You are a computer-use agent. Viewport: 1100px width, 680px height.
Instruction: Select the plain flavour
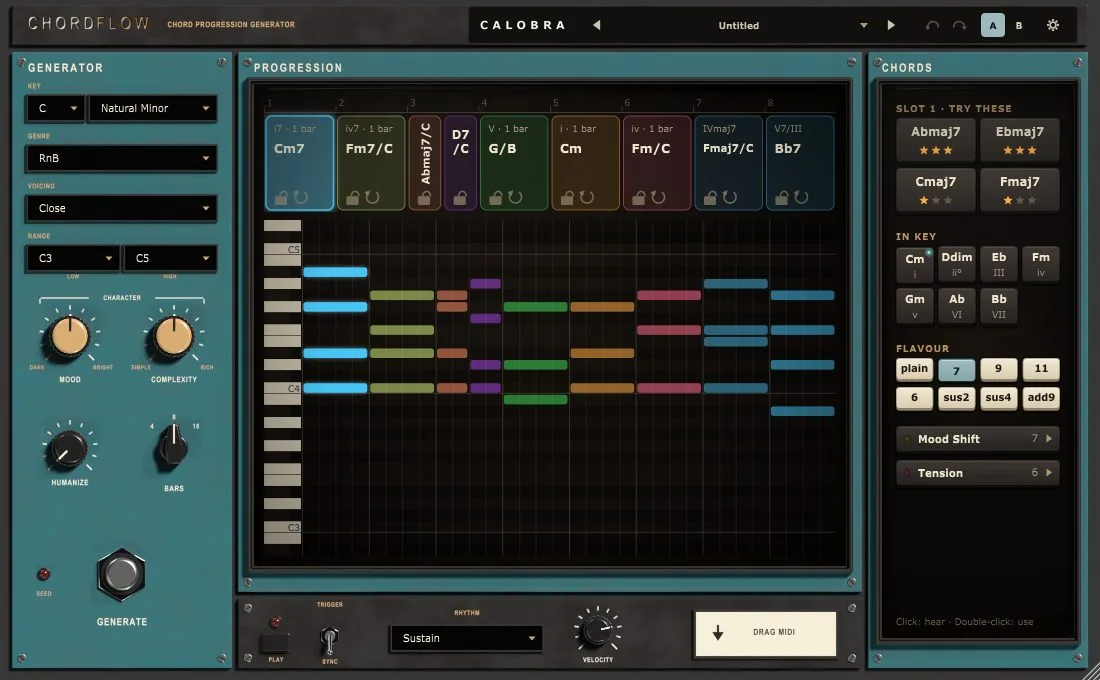coord(914,369)
